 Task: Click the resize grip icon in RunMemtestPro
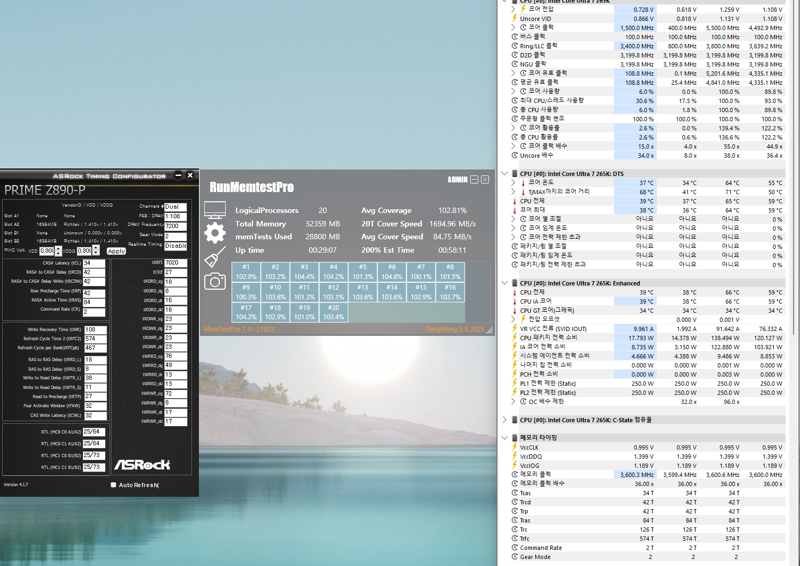pos(489,330)
